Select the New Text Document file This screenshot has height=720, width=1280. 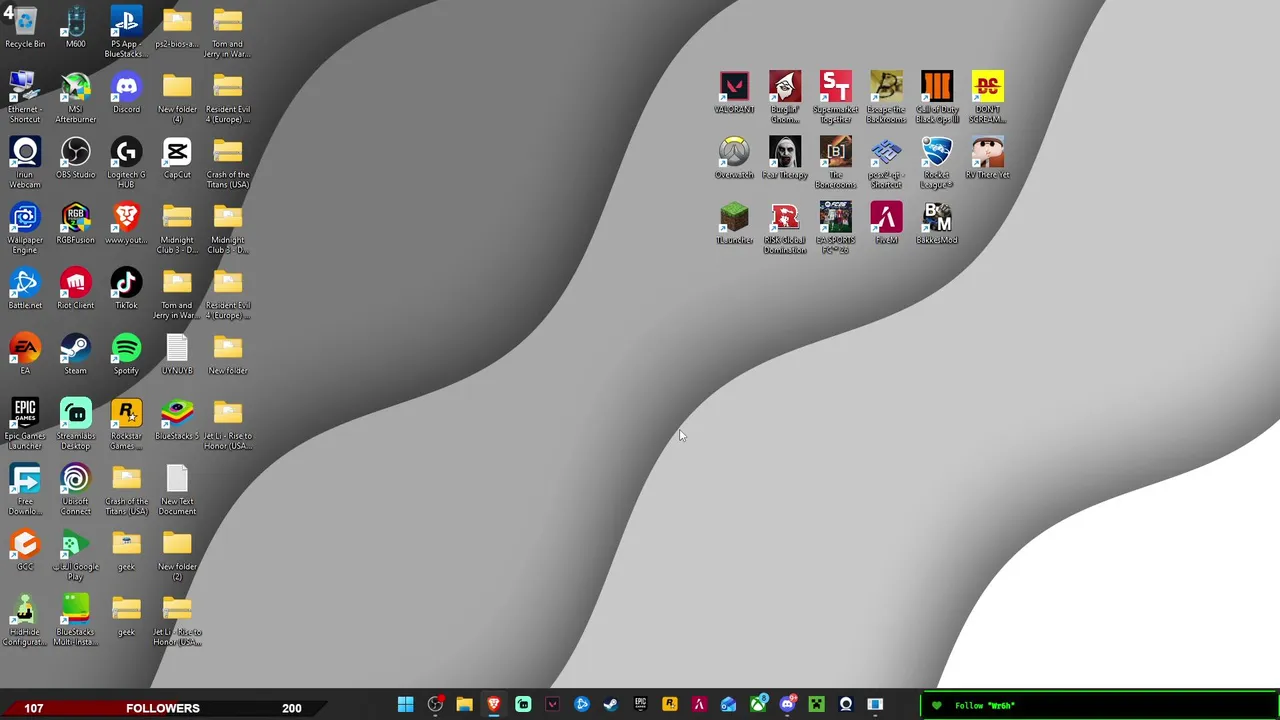(177, 489)
